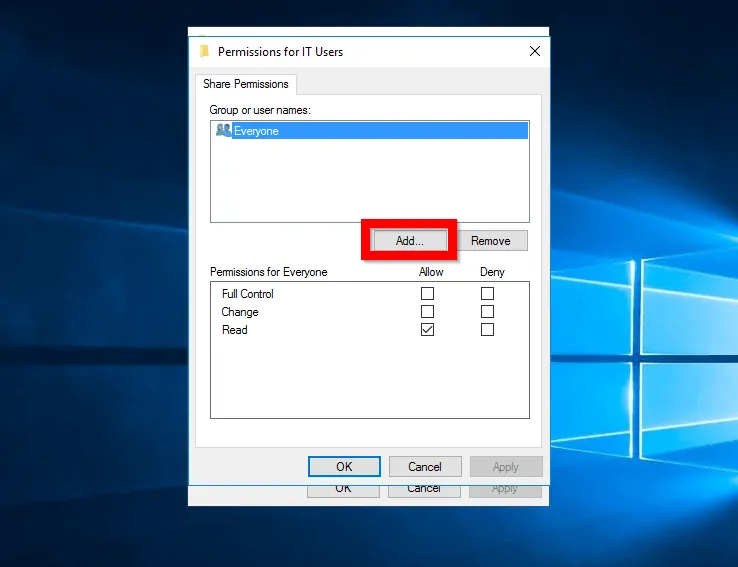Click the Add... button

(409, 241)
